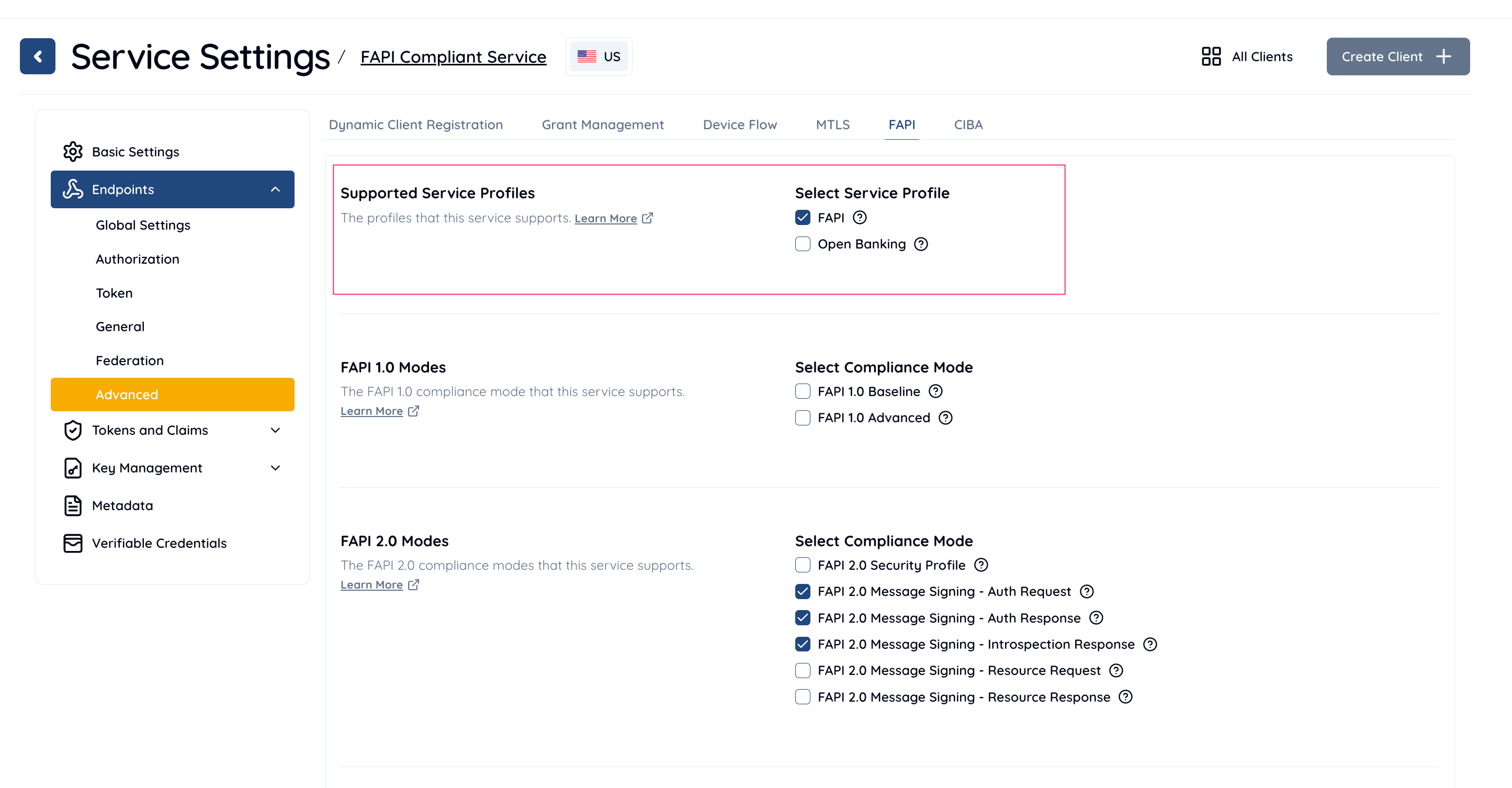The width and height of the screenshot is (1512, 788).
Task: Open the MTLS tab
Action: (x=832, y=125)
